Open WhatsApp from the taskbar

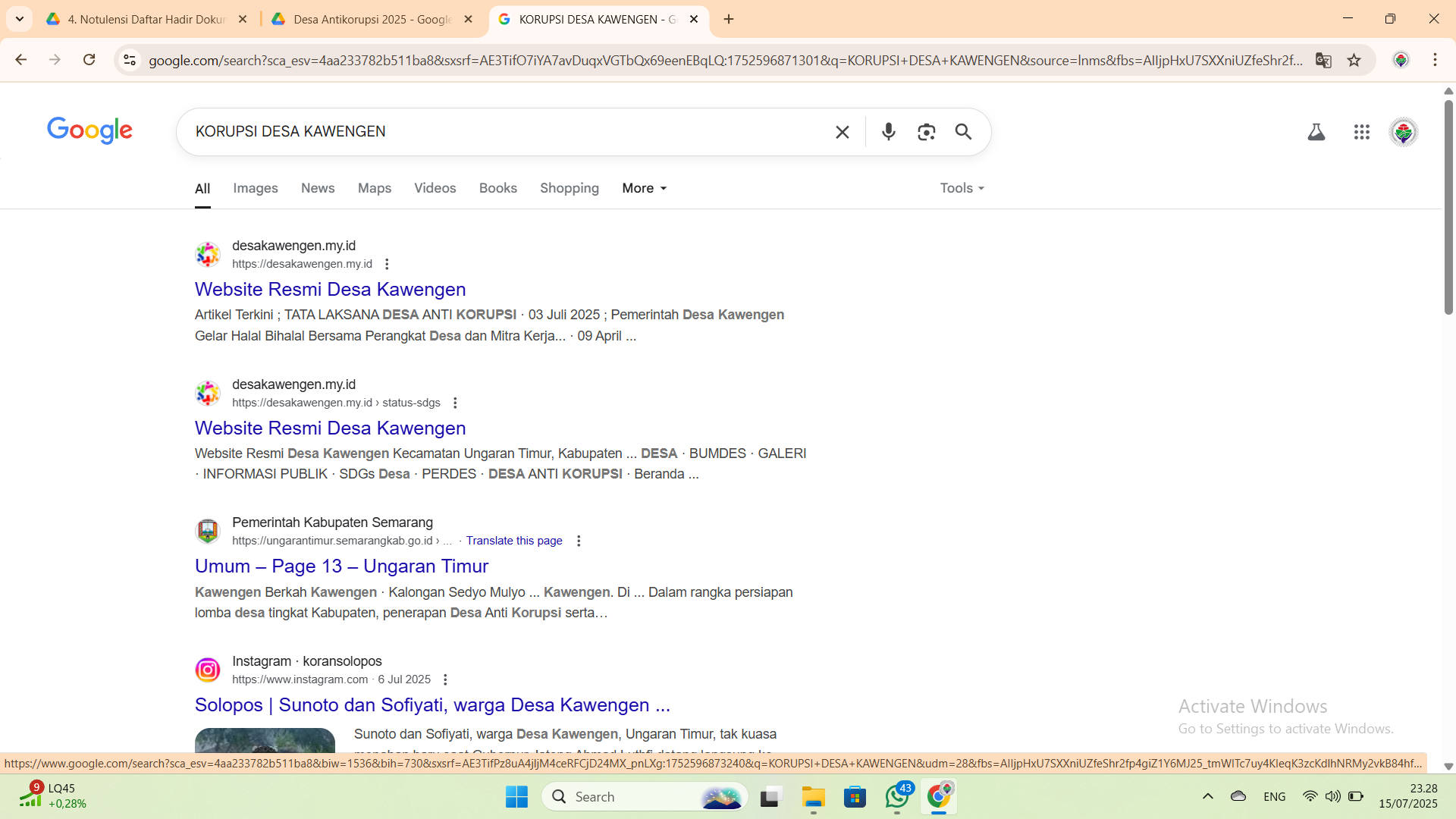pos(897,797)
